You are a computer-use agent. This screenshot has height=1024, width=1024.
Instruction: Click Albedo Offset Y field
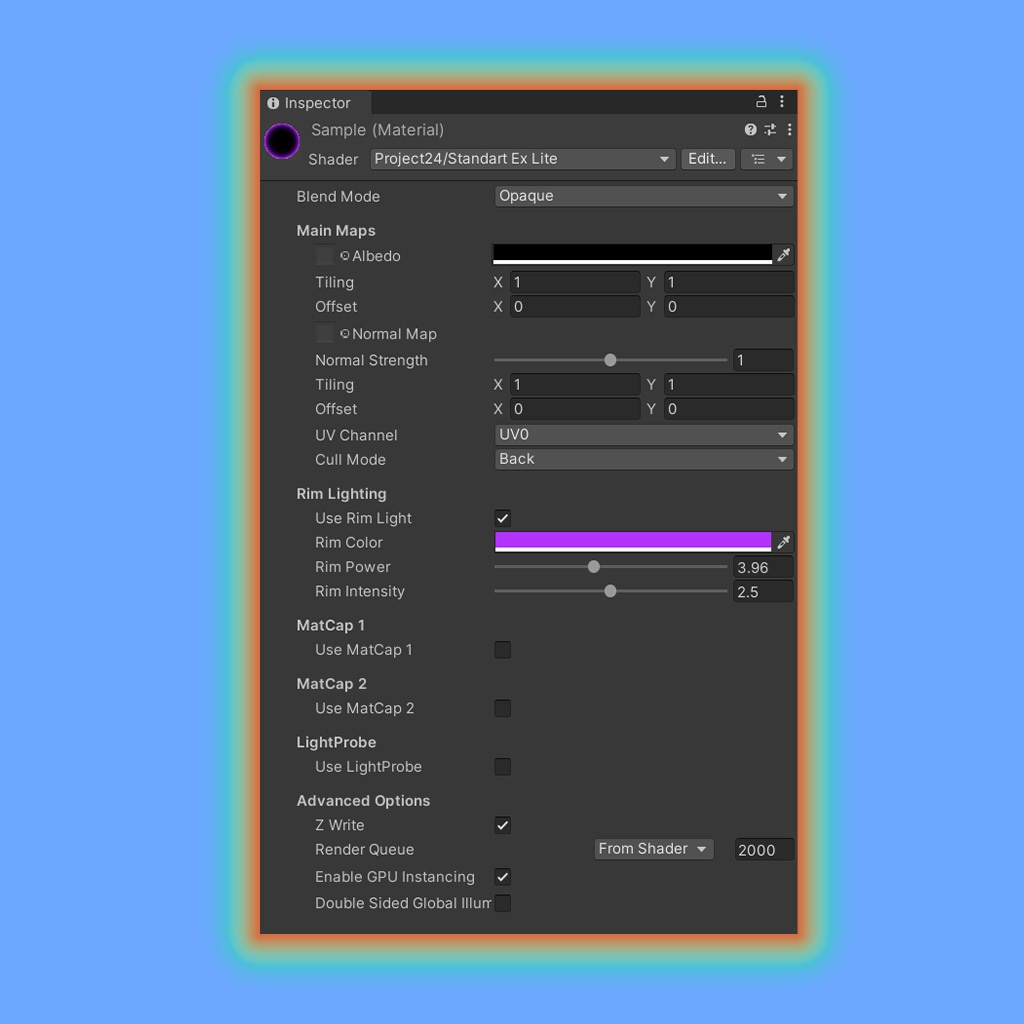coord(729,306)
